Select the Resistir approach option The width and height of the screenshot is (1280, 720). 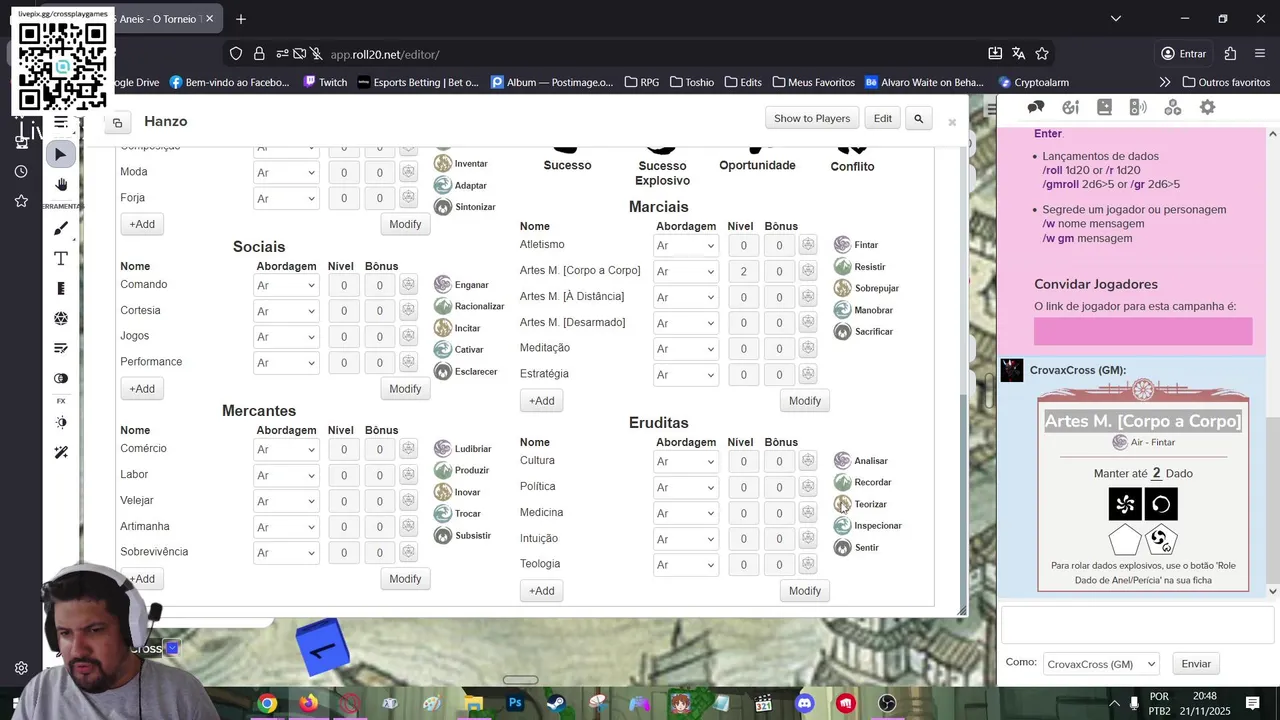[860, 267]
